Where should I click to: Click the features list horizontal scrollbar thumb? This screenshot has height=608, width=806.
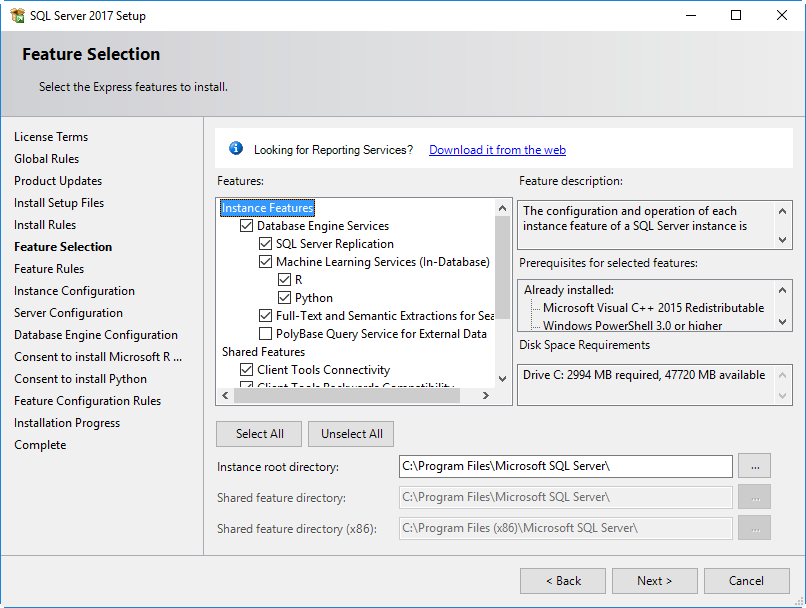coord(347,395)
